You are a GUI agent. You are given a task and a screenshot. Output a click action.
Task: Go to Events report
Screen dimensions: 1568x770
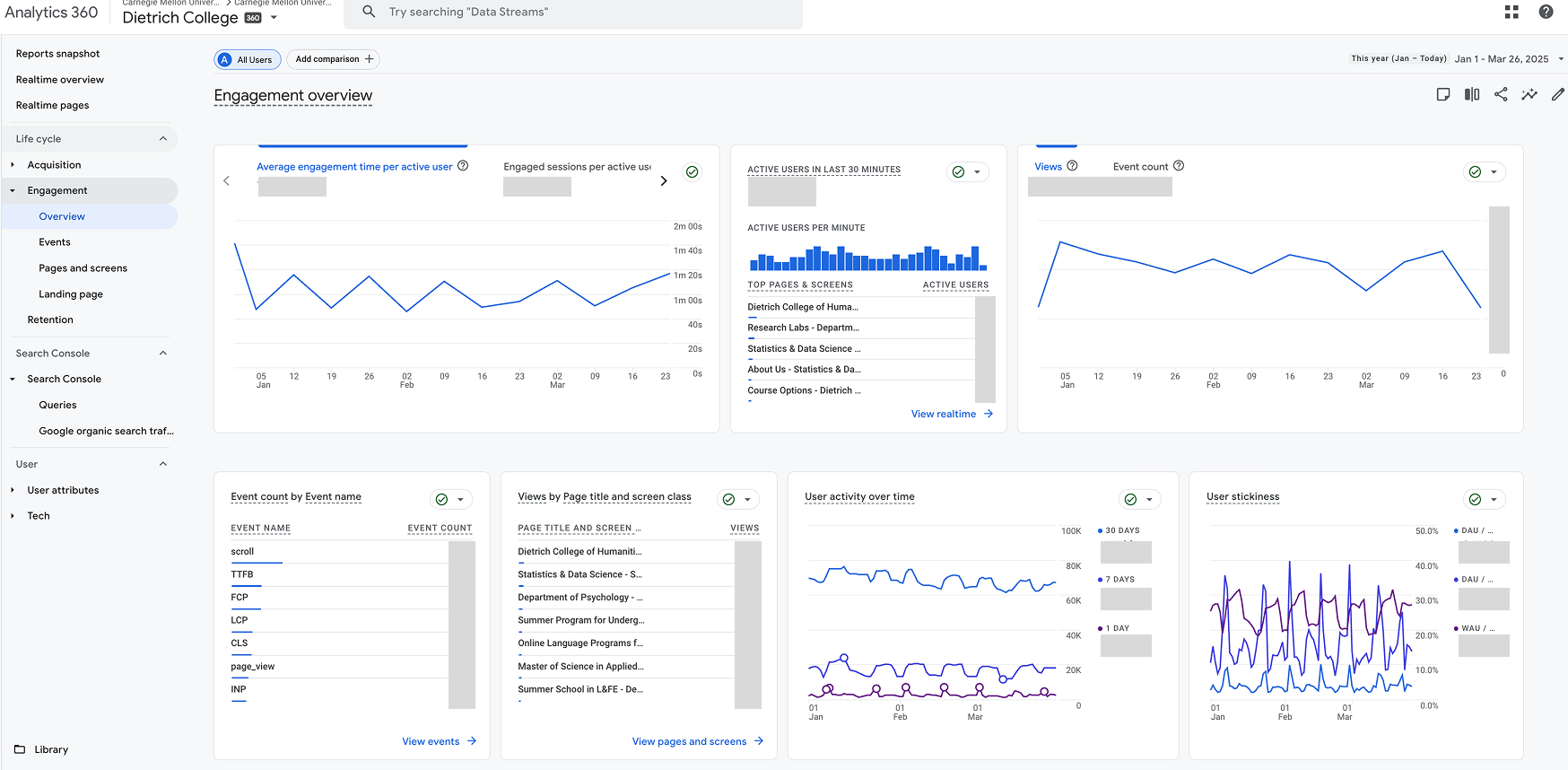point(55,242)
